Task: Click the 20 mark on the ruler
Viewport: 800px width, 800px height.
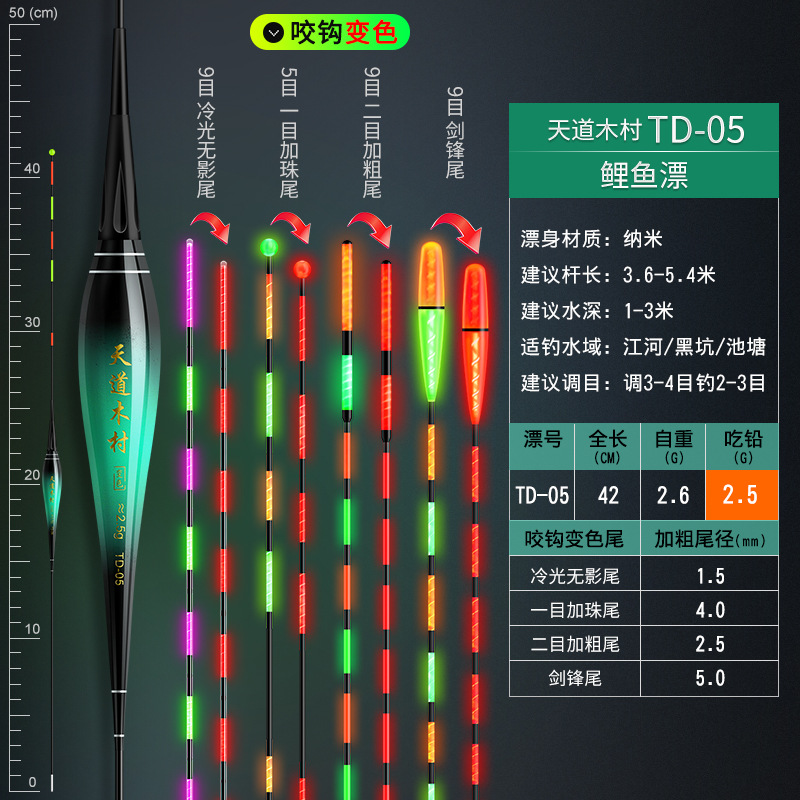Action: coord(32,475)
